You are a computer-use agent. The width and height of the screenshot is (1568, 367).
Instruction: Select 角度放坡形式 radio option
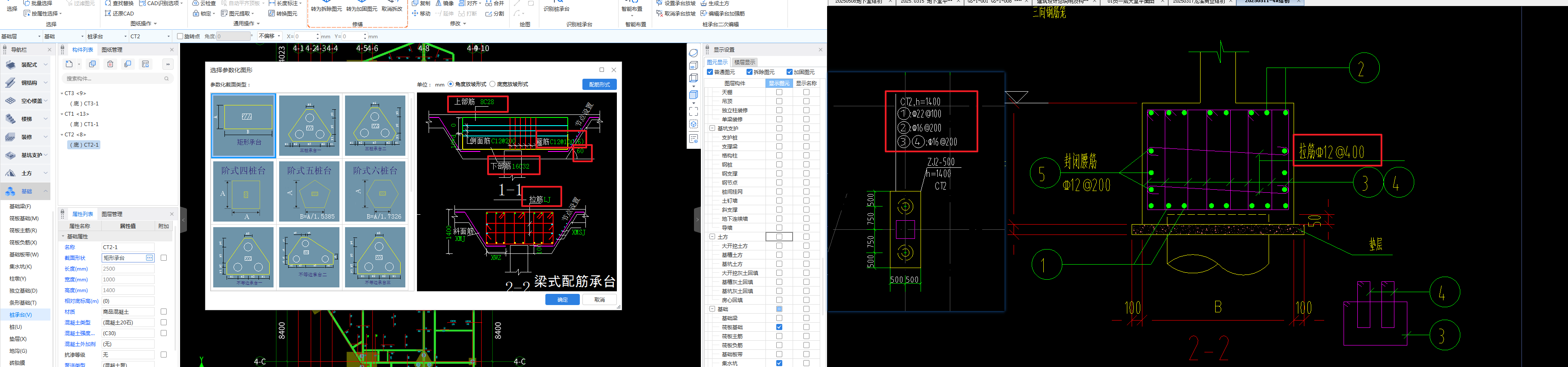(x=451, y=84)
